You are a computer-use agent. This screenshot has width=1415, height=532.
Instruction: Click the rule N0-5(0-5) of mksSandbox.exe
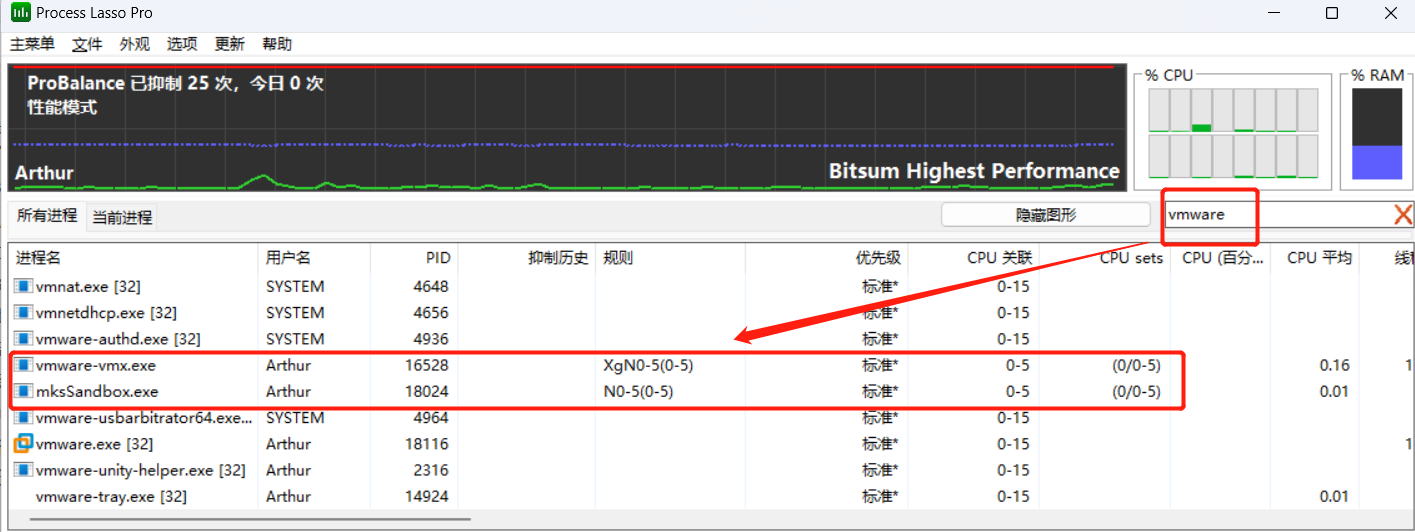point(638,391)
